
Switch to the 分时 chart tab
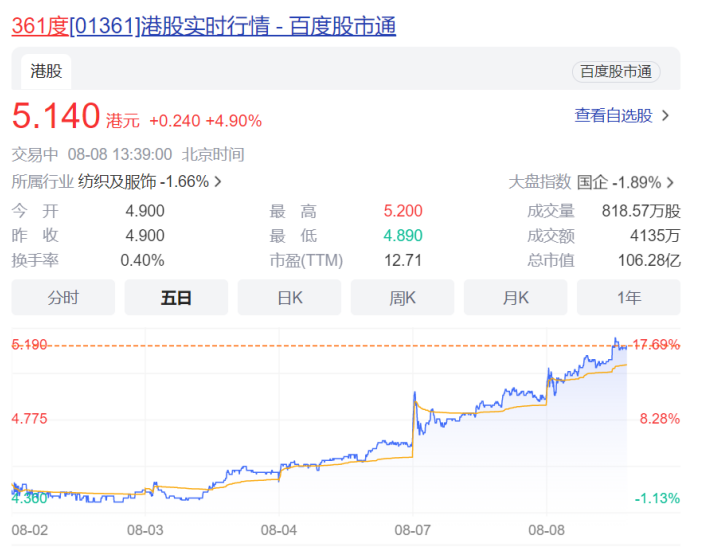[x=63, y=298]
